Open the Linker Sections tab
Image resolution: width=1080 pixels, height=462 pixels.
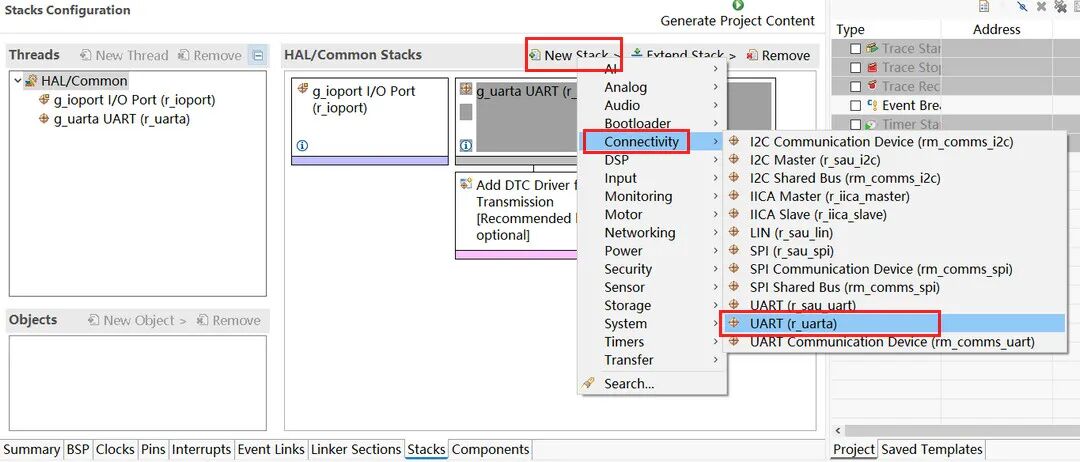click(x=355, y=450)
